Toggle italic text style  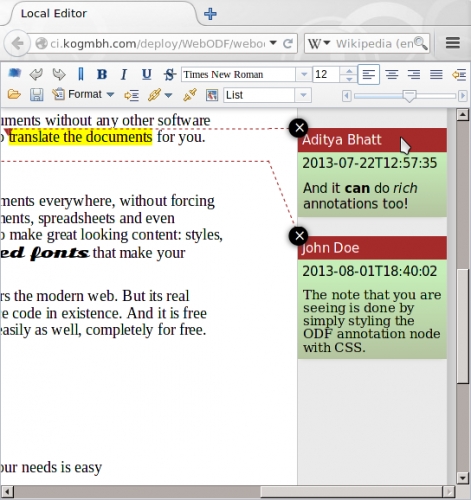click(x=124, y=74)
